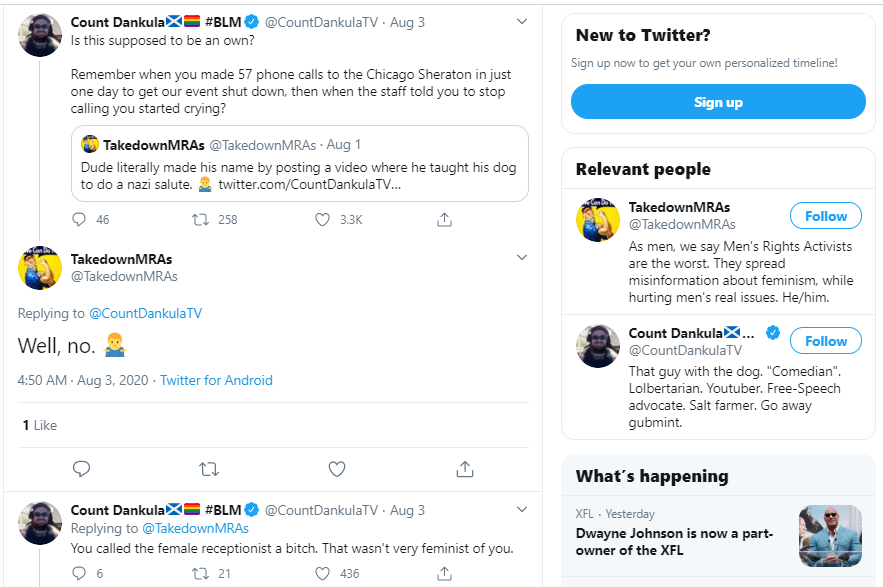The width and height of the screenshot is (883, 587).
Task: Open the quoted TakedownMRAs tweet
Action: tap(300, 163)
